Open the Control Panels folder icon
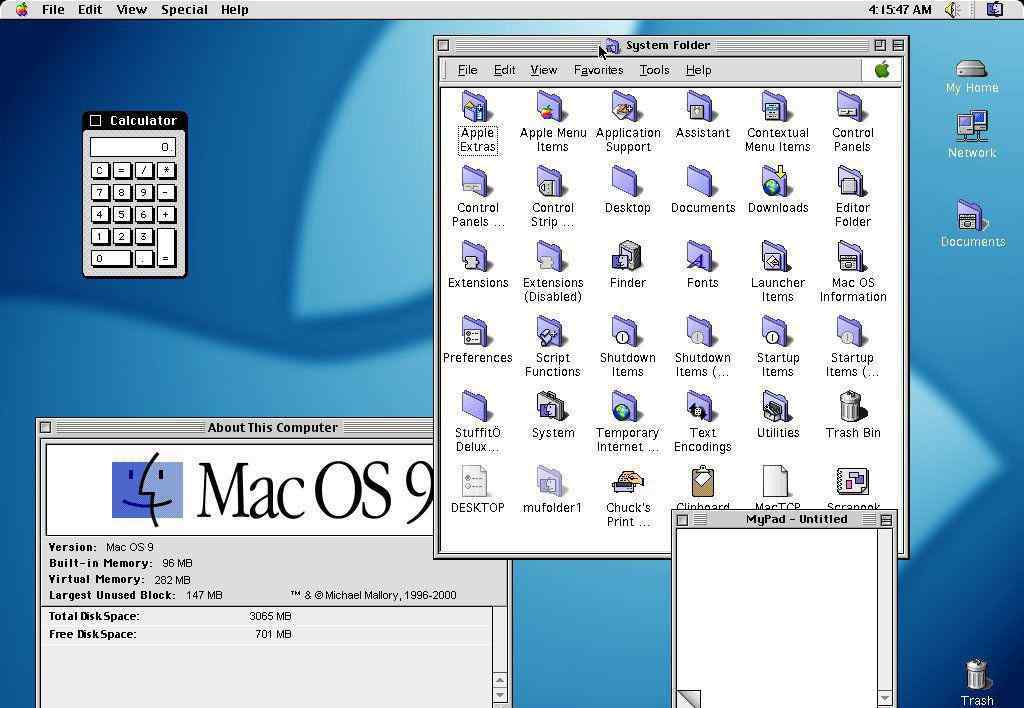 852,107
